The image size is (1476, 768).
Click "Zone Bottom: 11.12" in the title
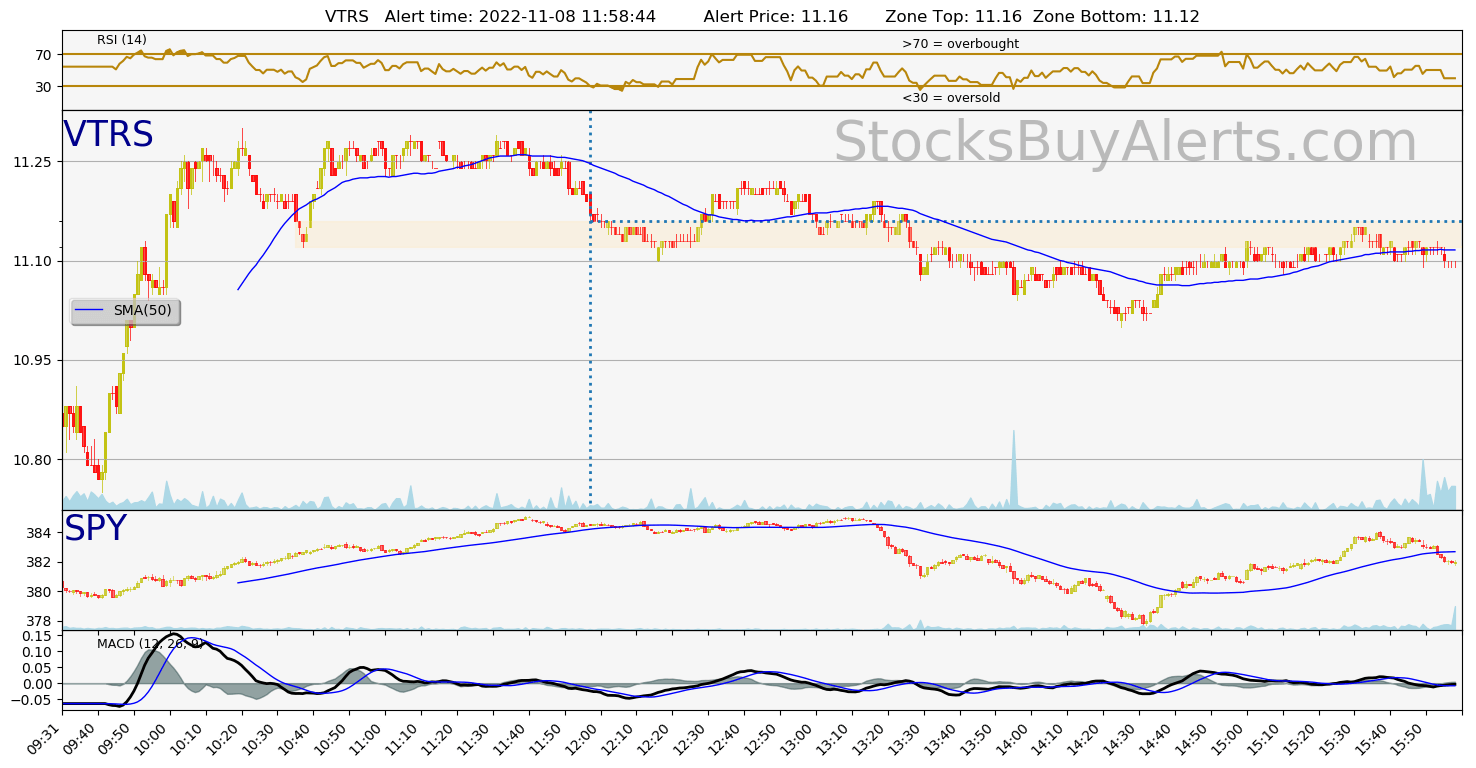coord(1116,17)
